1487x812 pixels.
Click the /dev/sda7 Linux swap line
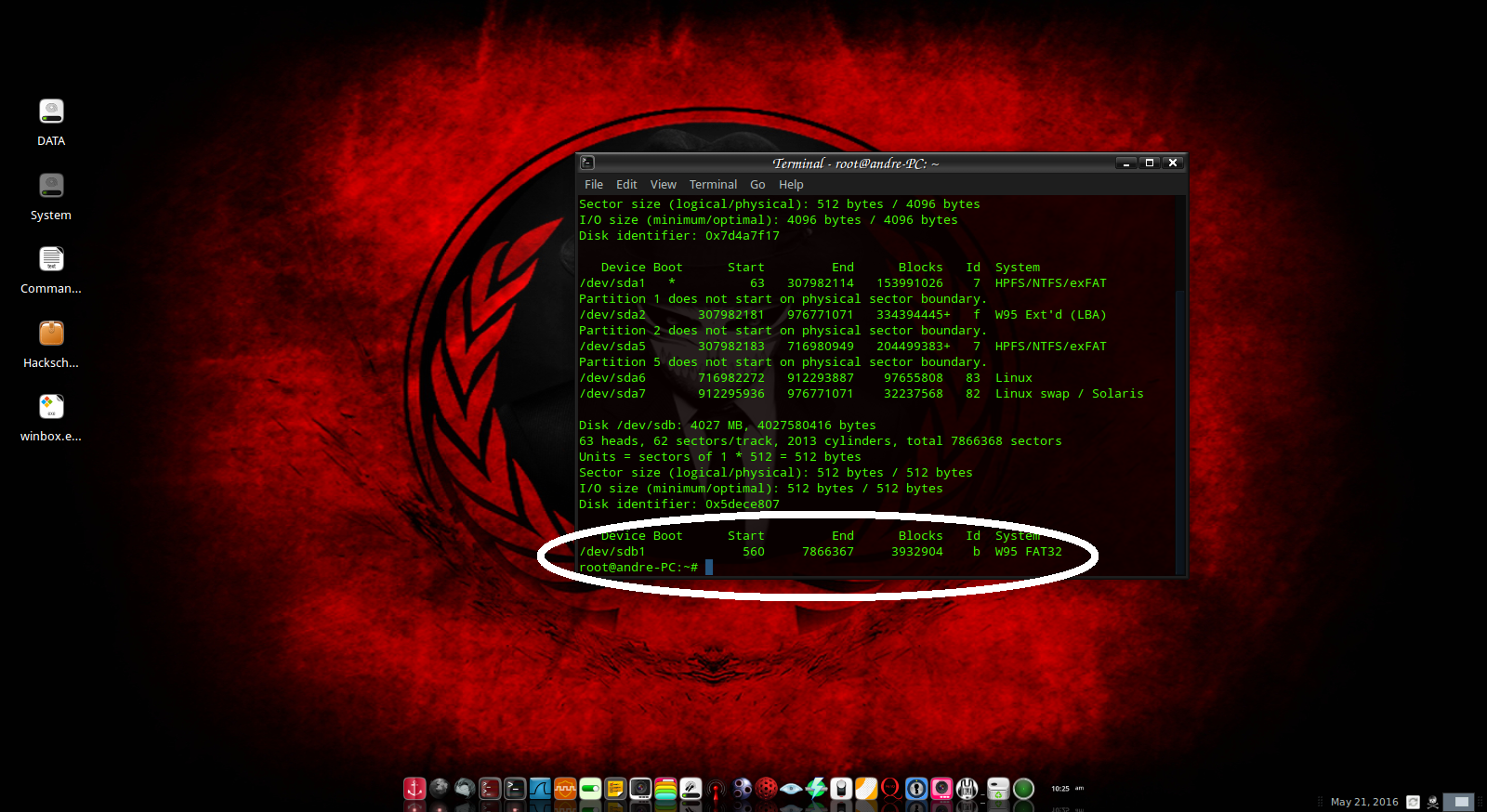tap(862, 394)
